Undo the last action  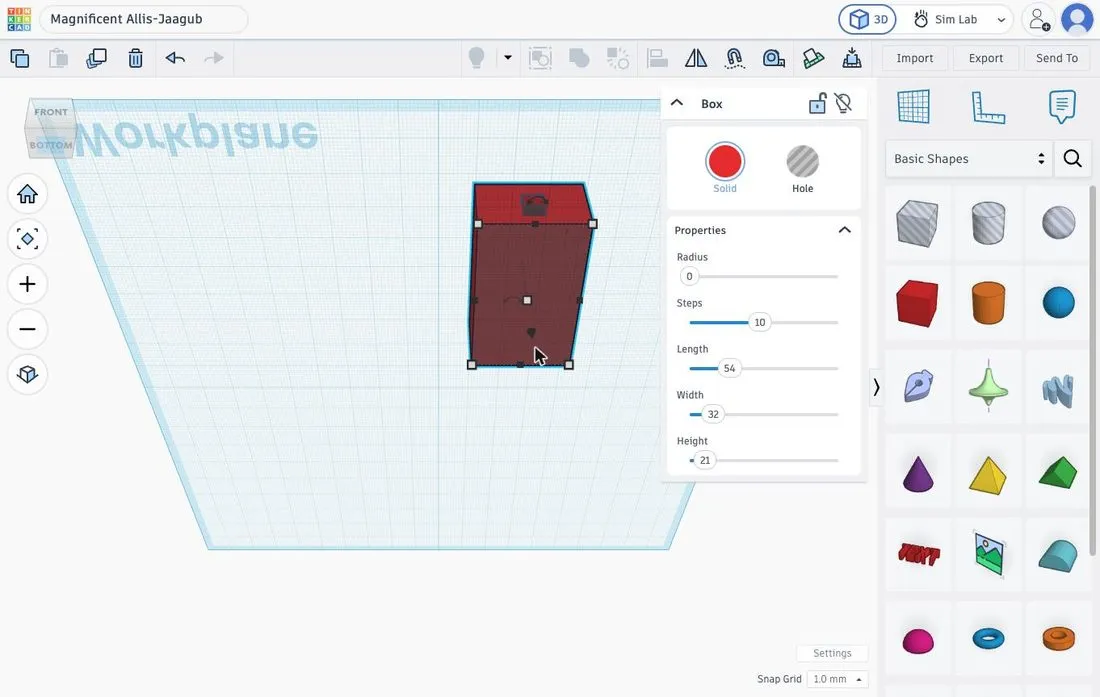[175, 58]
